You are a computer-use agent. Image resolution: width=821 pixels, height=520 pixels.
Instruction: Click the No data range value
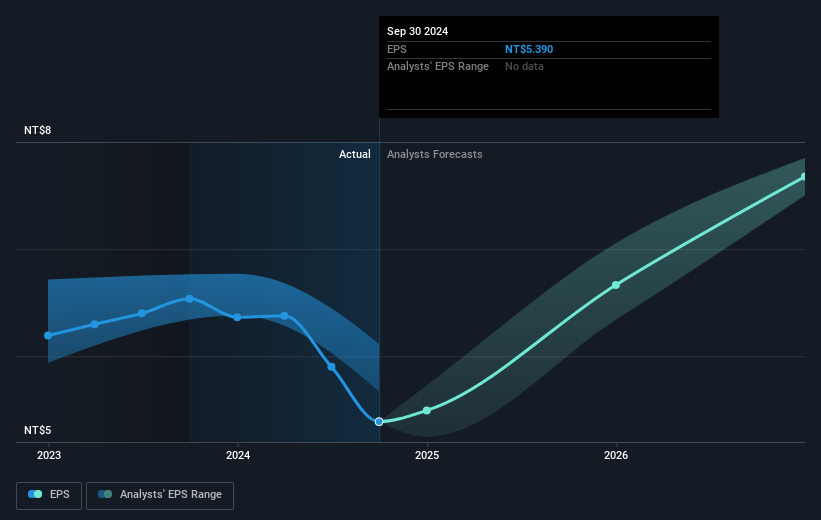click(524, 67)
